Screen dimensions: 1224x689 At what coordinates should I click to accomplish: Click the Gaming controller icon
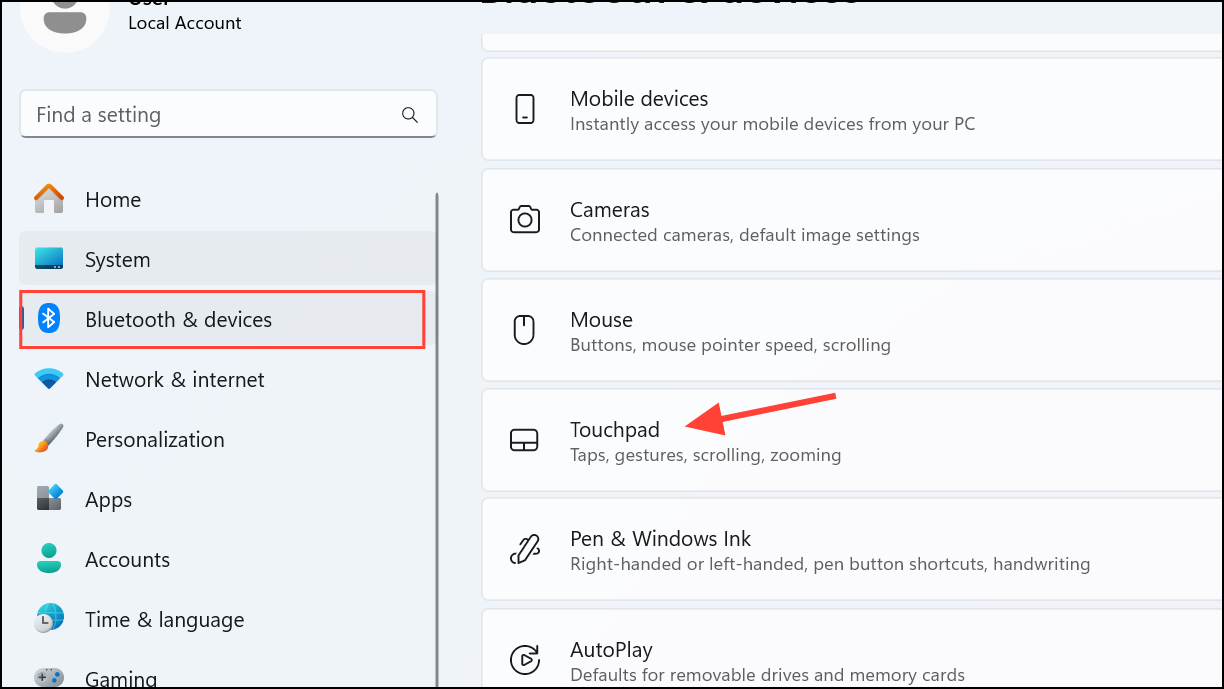48,678
